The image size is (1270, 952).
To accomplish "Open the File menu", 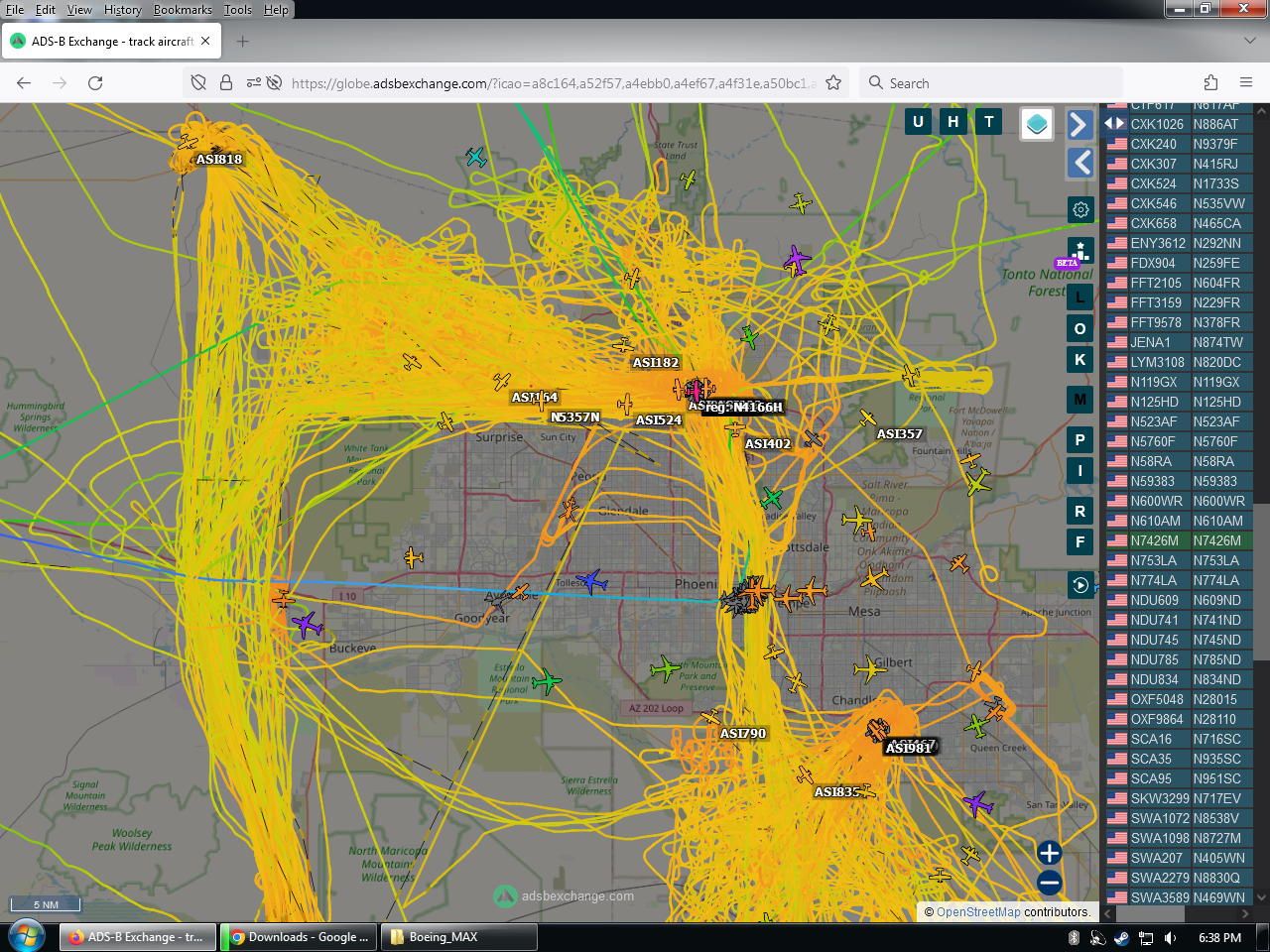I will pyautogui.click(x=15, y=10).
